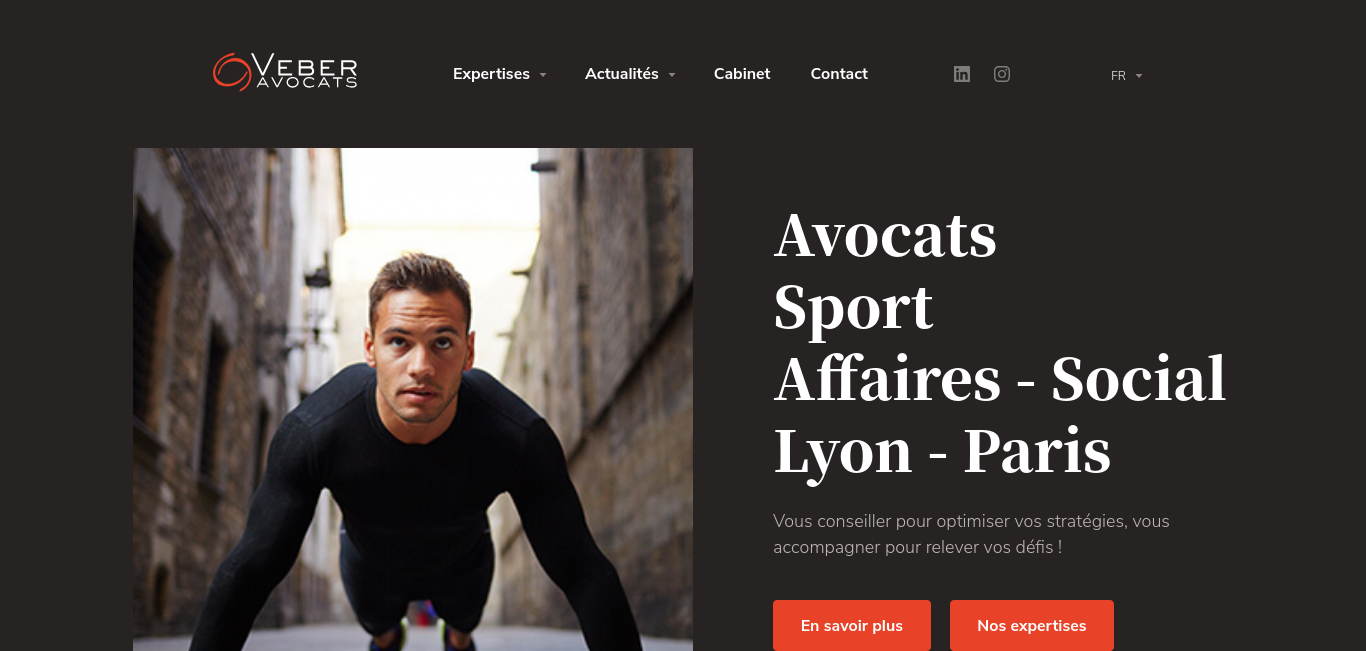This screenshot has height=651, width=1366.
Task: Open the Expertises menu label
Action: tap(491, 74)
